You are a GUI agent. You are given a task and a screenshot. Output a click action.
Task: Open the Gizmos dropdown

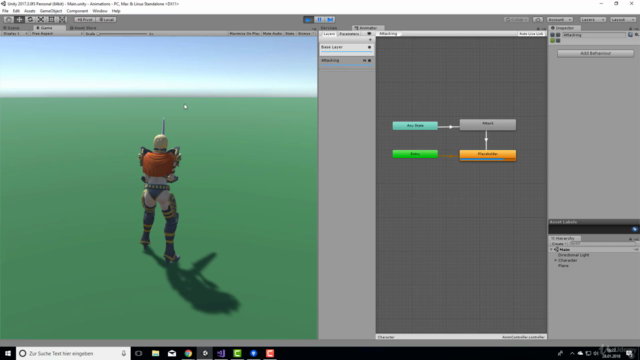pos(305,33)
